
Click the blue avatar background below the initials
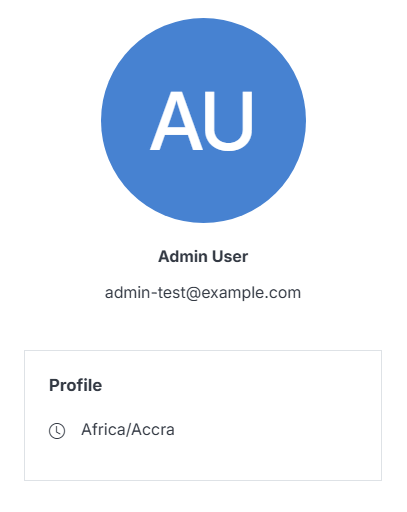203,187
